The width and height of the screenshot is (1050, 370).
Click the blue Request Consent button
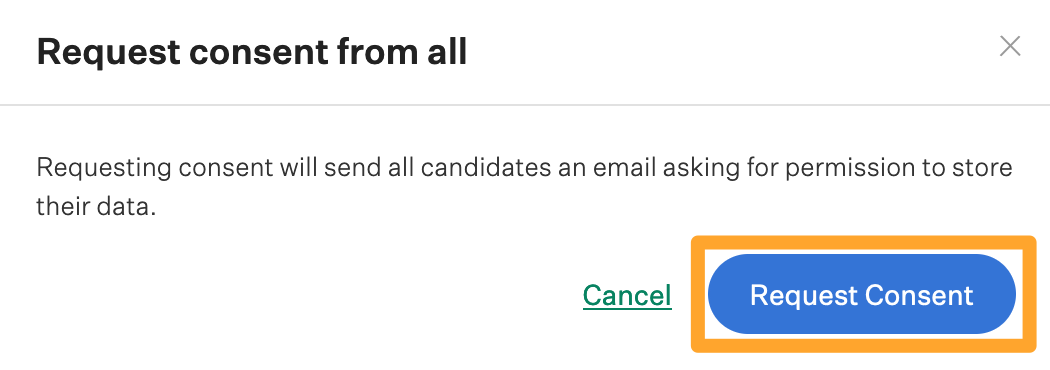tap(862, 294)
